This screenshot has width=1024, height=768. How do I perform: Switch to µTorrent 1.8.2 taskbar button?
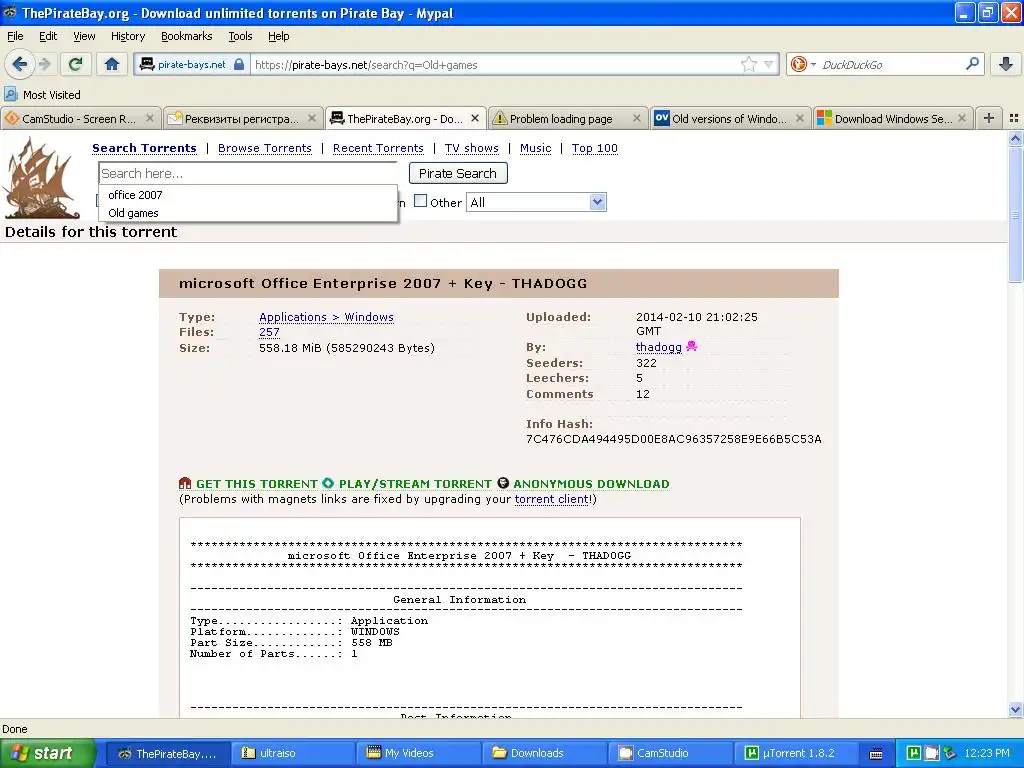[x=797, y=753]
